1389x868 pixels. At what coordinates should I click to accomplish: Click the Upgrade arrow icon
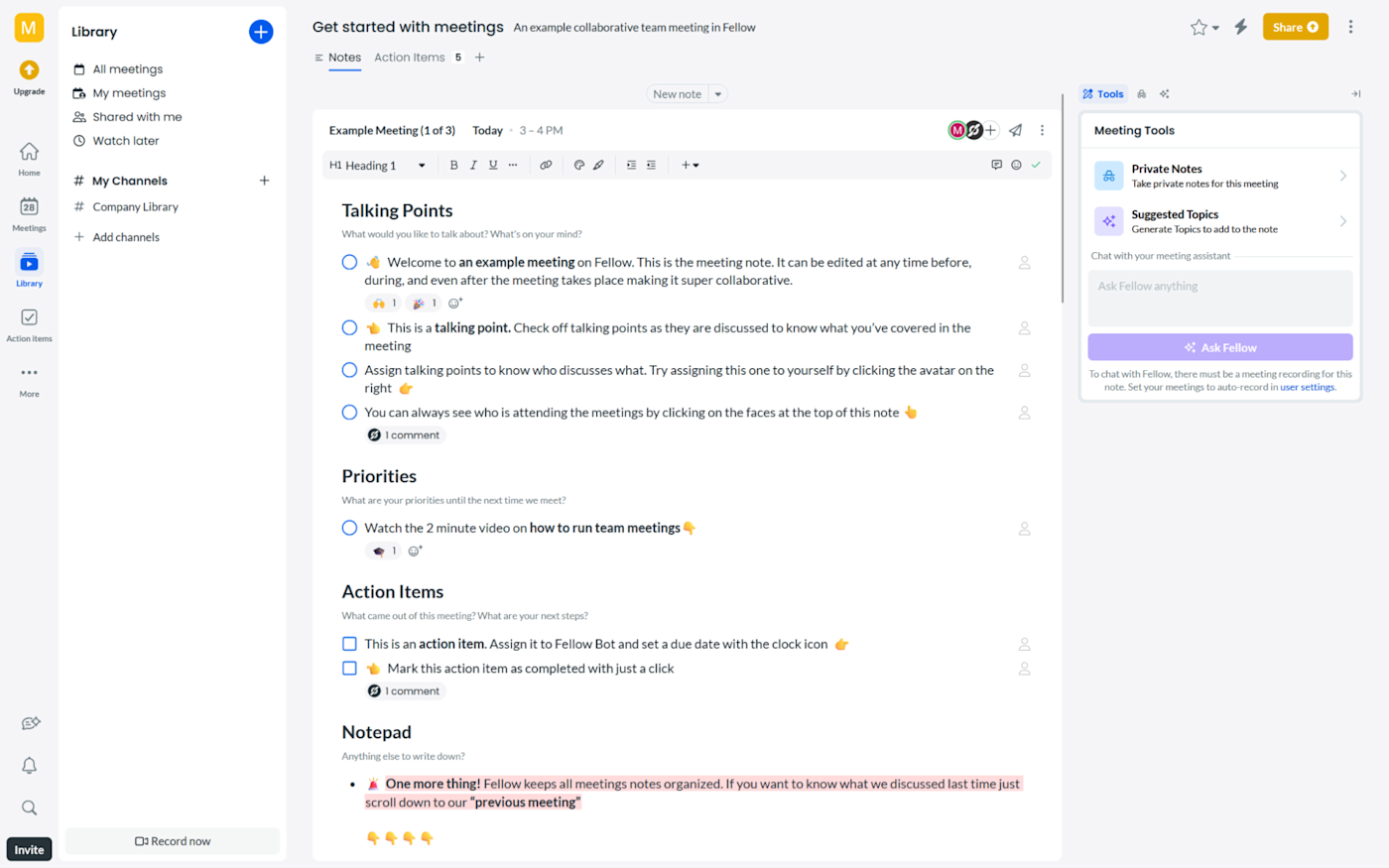coord(29,69)
